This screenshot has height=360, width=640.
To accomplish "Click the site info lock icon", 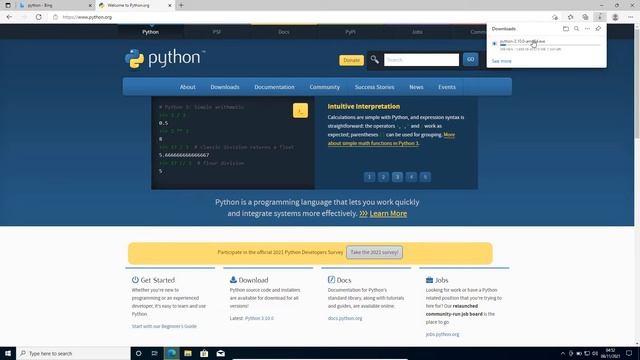I will click(56, 17).
